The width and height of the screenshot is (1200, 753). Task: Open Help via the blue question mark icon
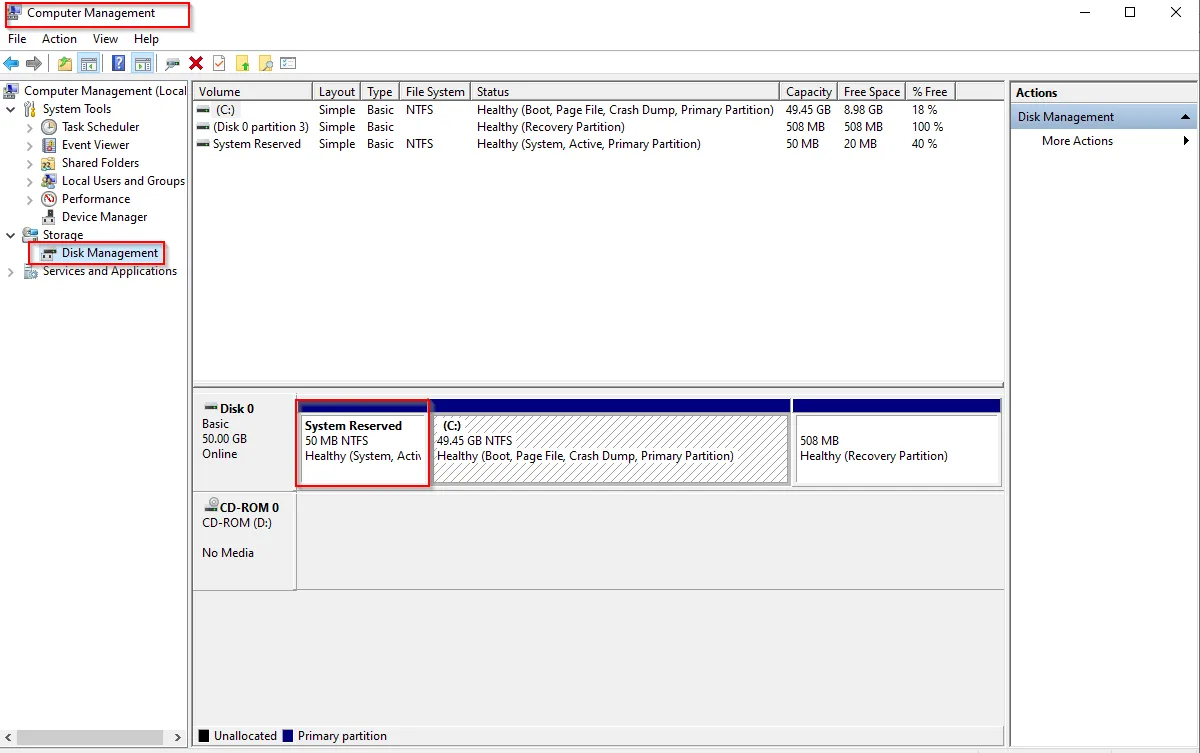coord(118,64)
